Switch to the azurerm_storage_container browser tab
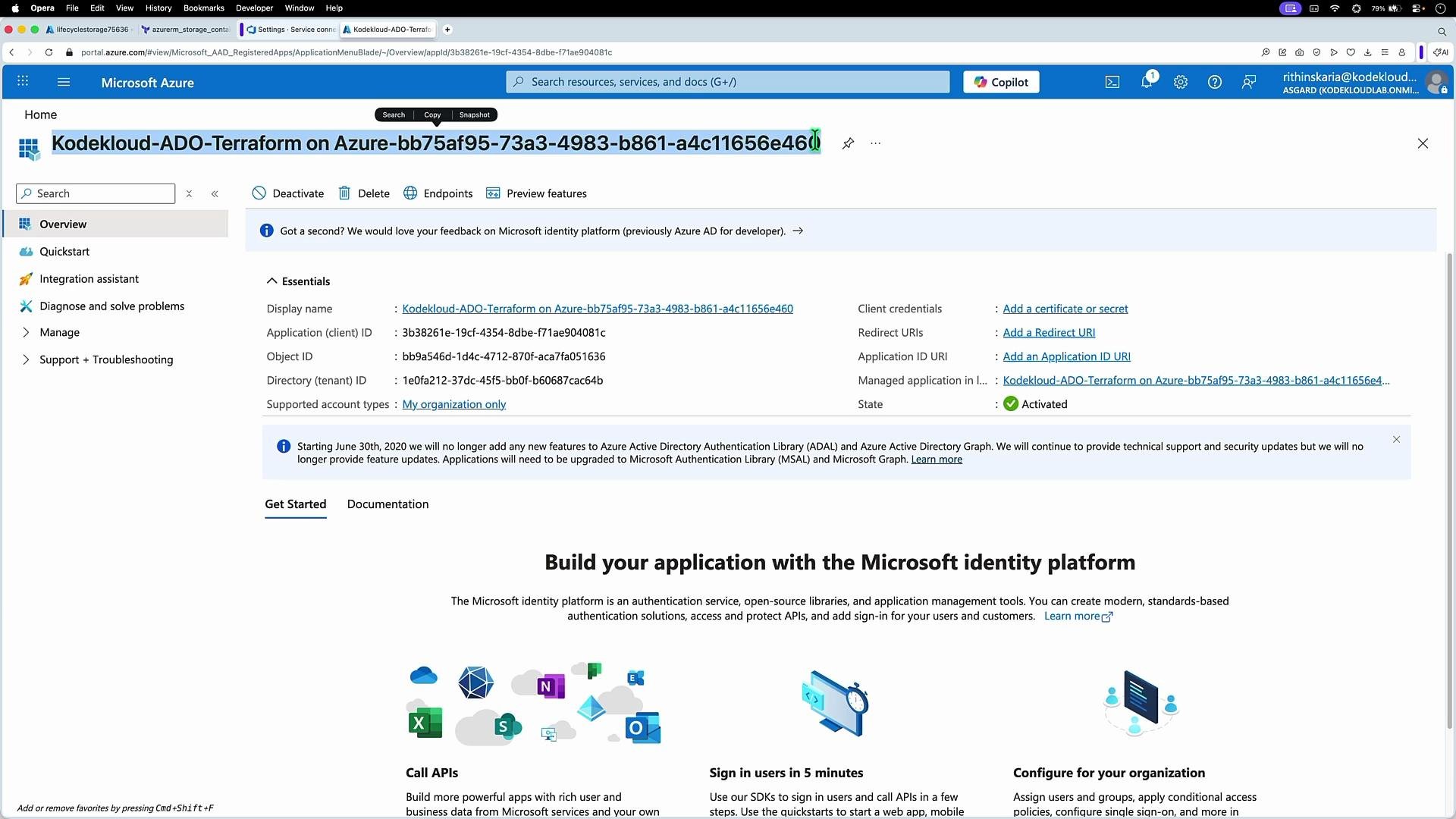 tap(186, 30)
